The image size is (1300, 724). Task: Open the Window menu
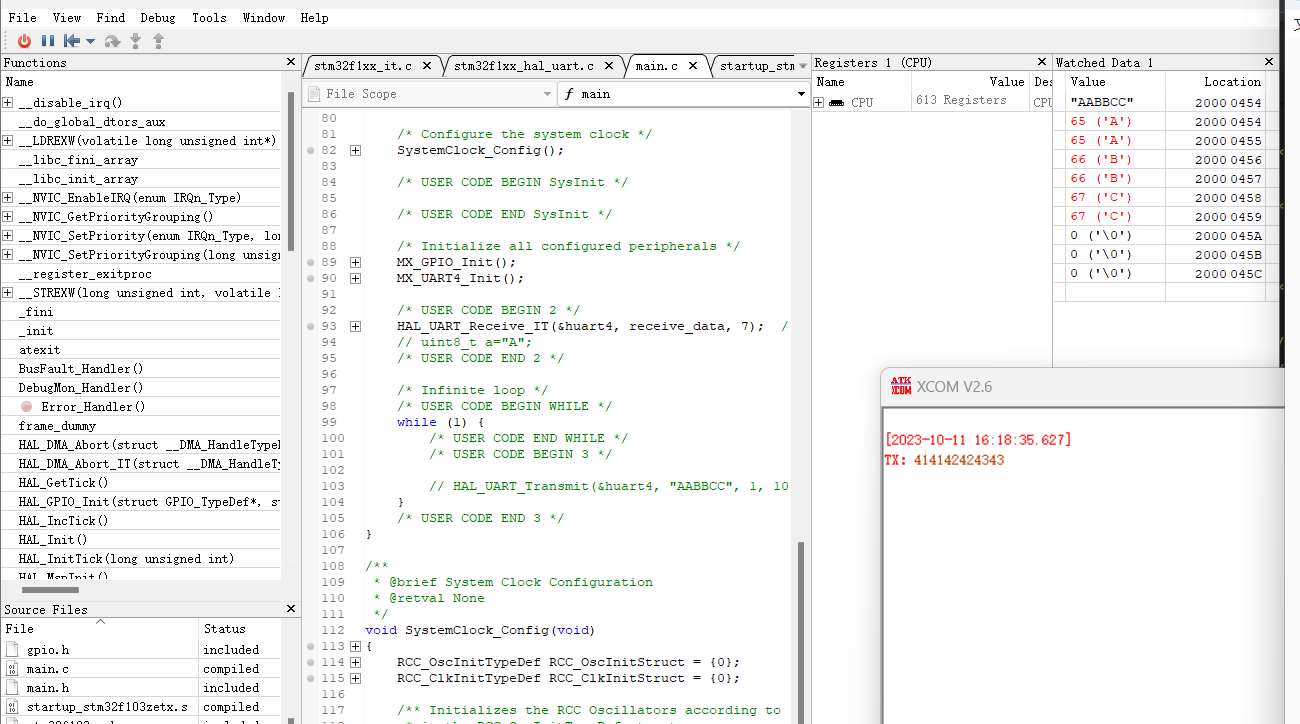[x=264, y=17]
